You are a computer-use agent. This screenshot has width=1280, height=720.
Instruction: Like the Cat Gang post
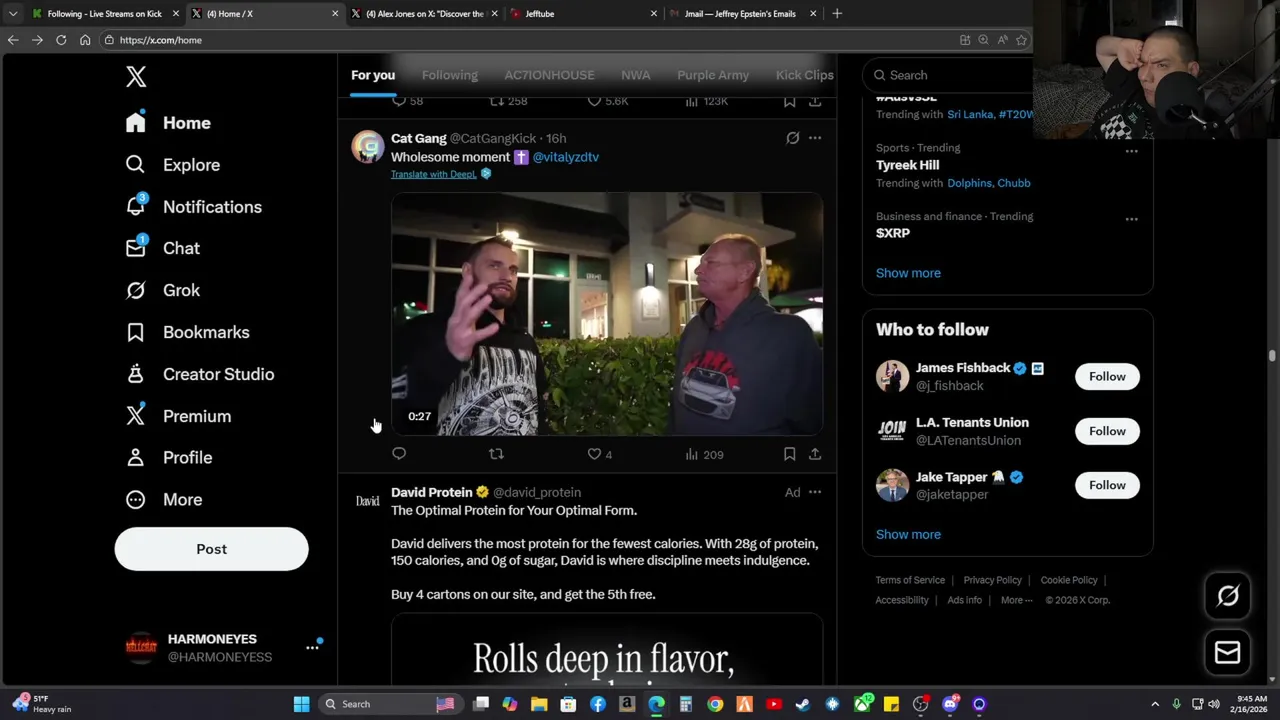coord(594,454)
